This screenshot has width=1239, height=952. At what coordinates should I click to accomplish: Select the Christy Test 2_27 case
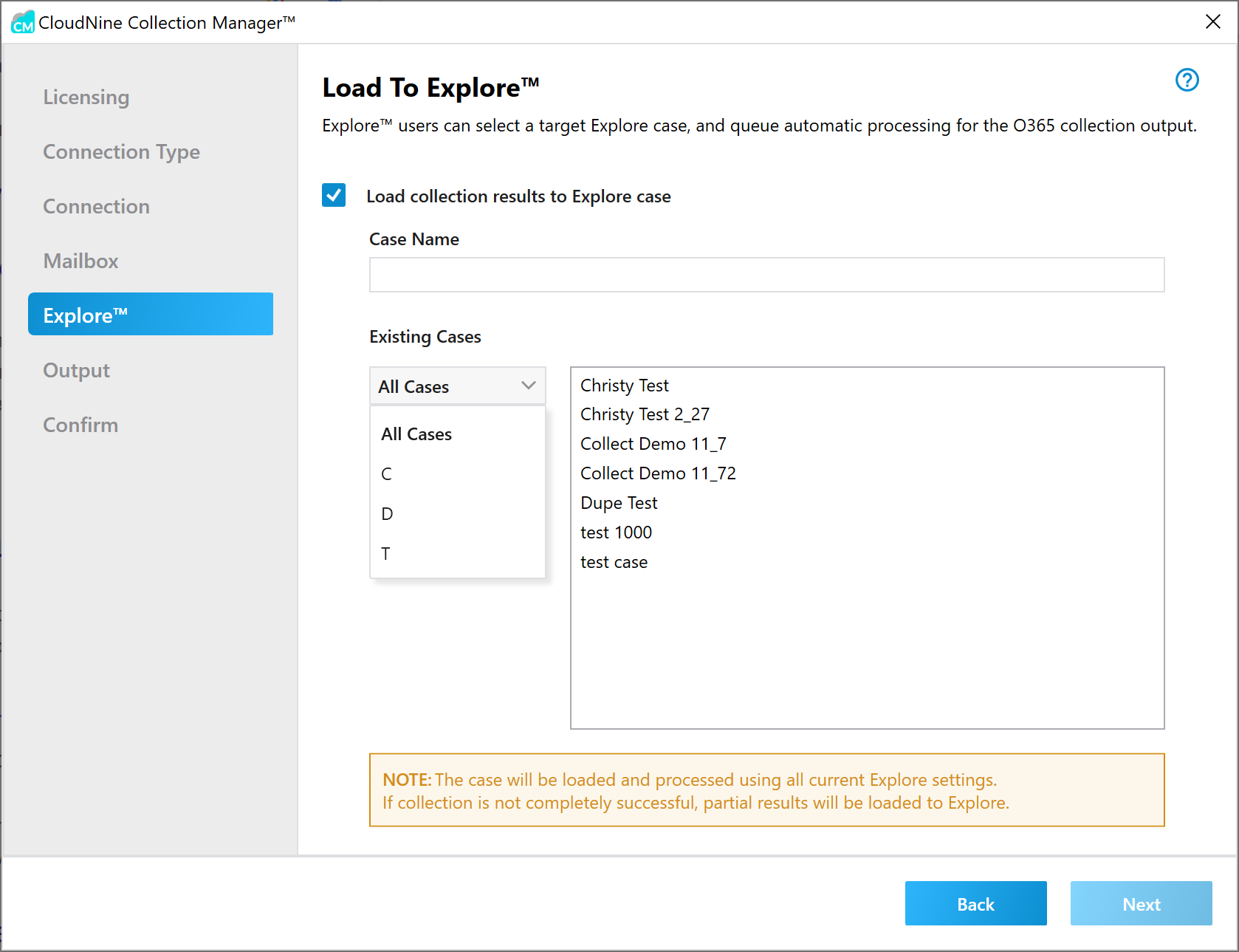coord(645,414)
